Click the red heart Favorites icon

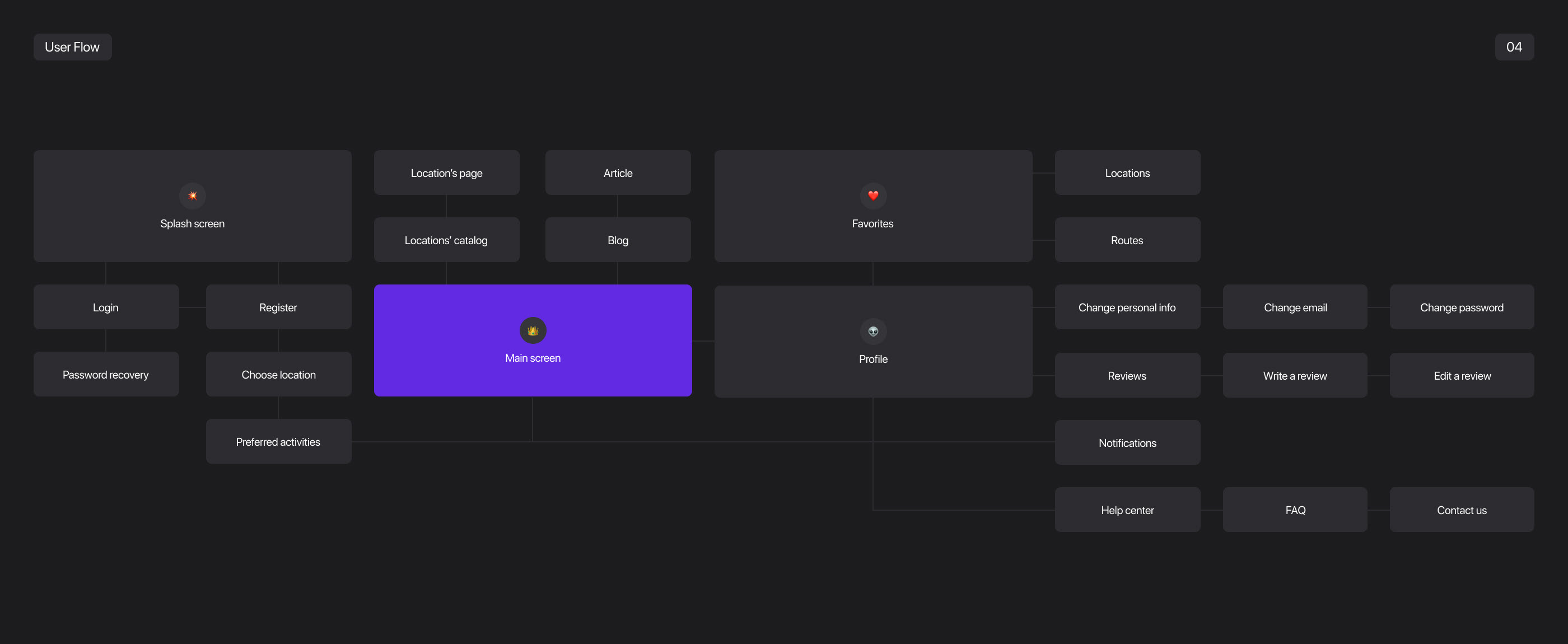point(873,195)
